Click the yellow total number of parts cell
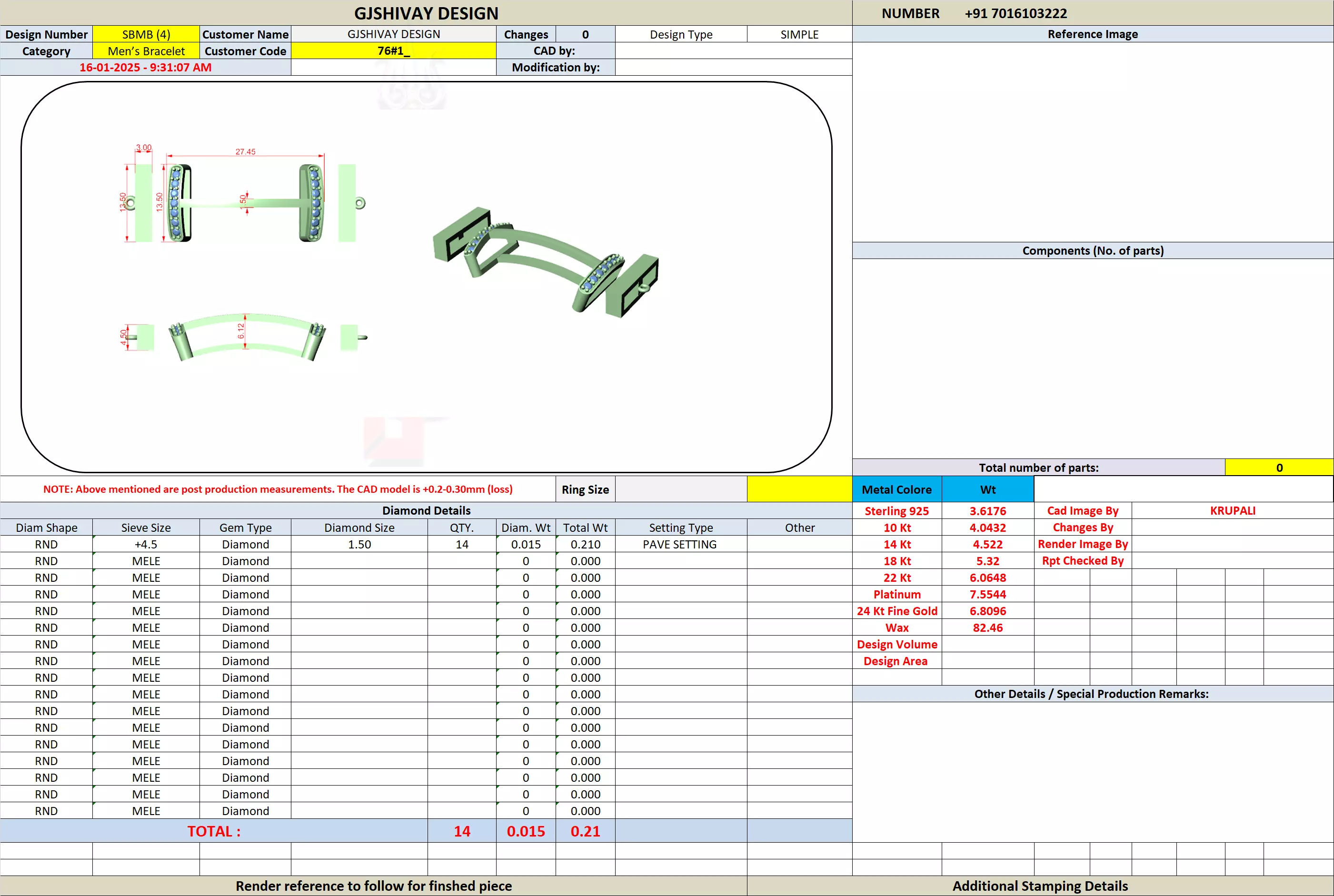 (x=1279, y=468)
